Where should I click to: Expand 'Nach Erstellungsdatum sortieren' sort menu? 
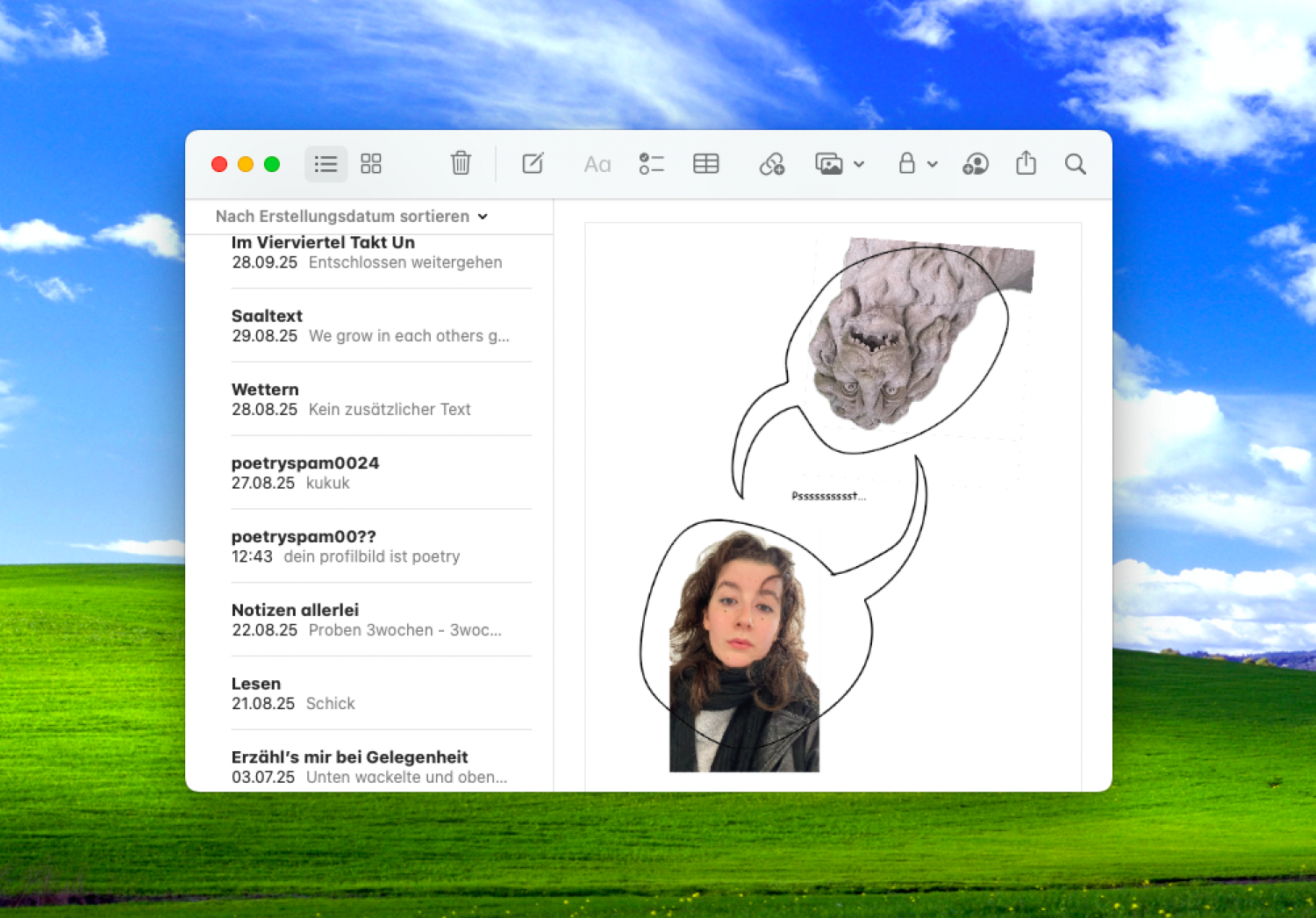(x=351, y=217)
